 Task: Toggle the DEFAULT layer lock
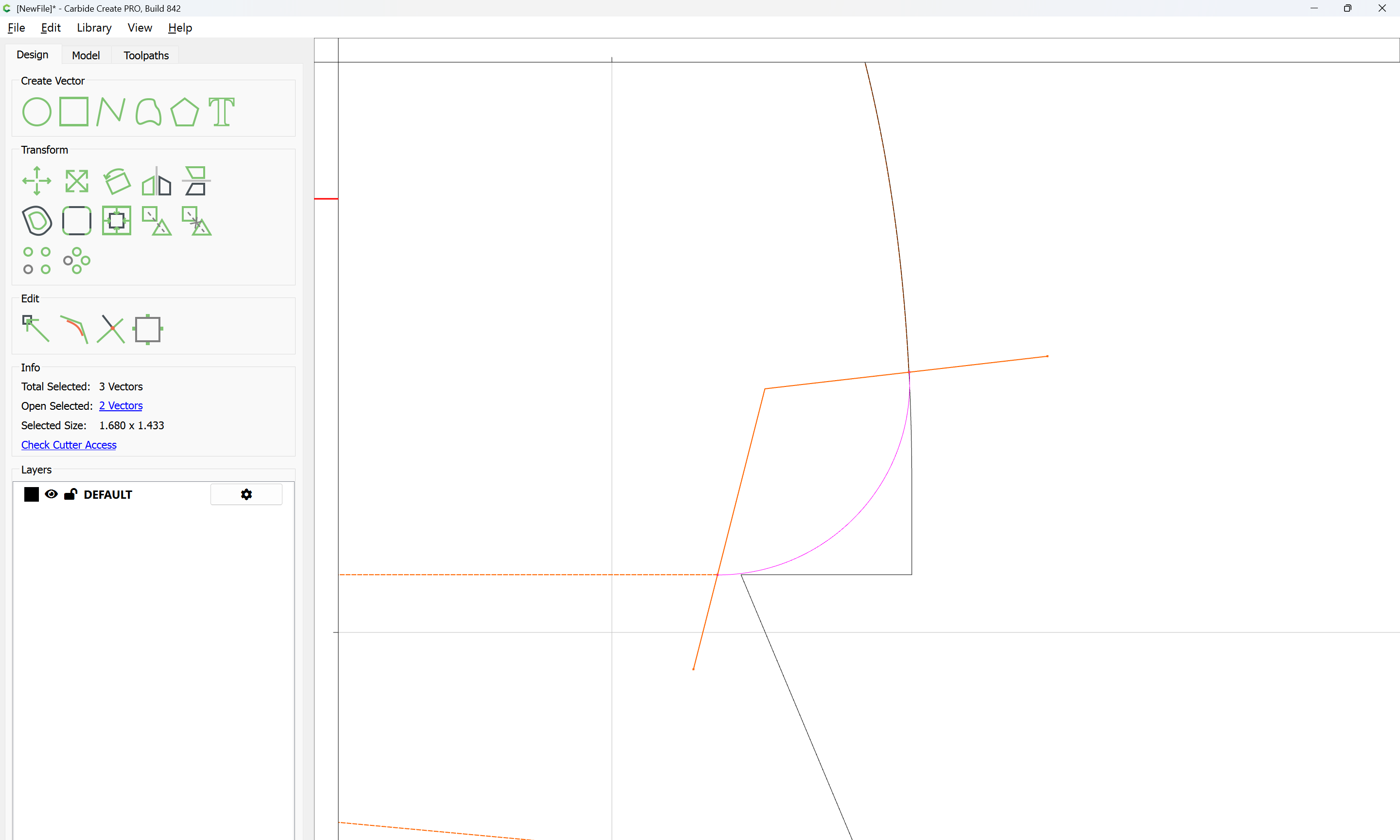[71, 494]
